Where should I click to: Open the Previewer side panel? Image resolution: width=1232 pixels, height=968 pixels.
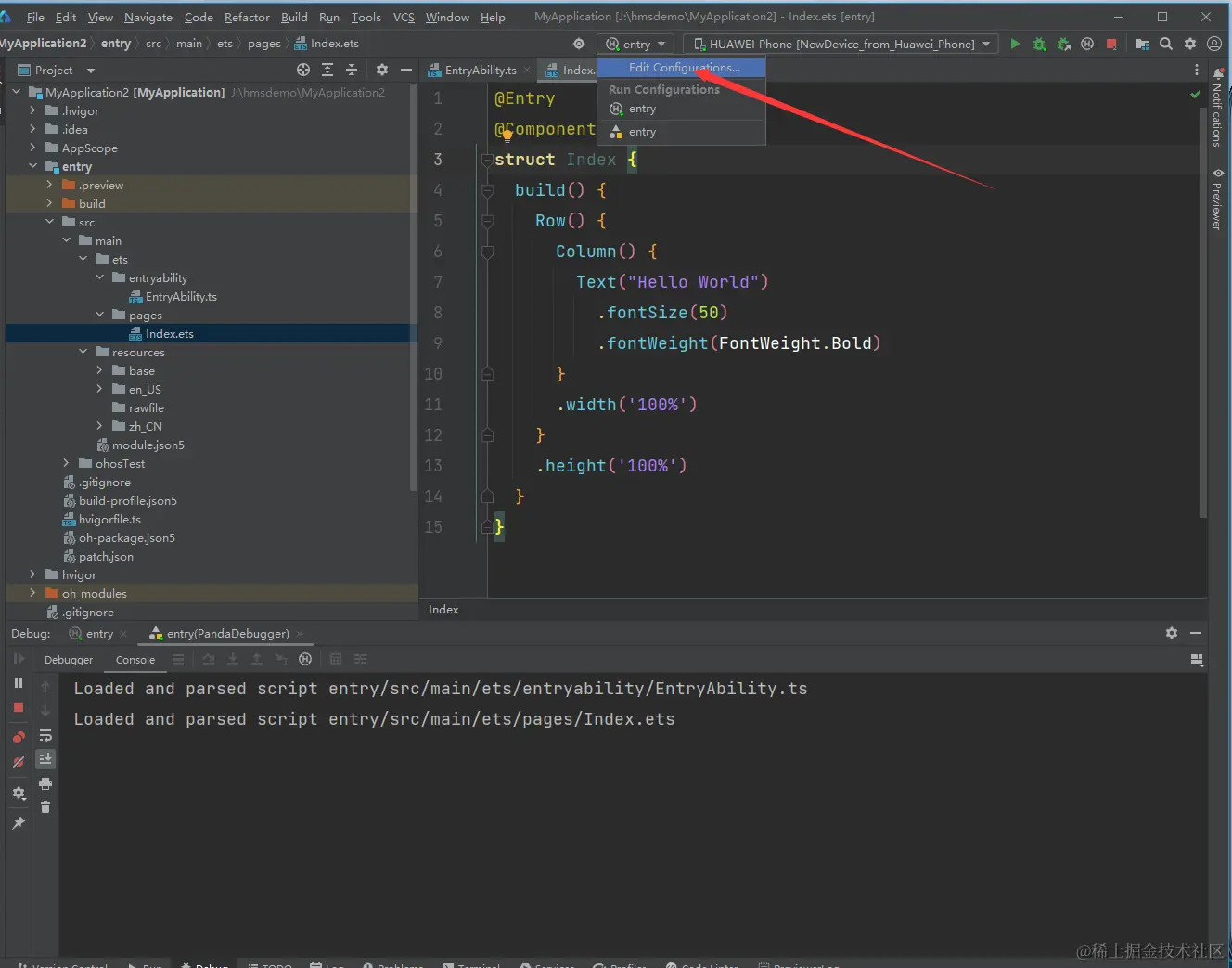pos(1218,200)
